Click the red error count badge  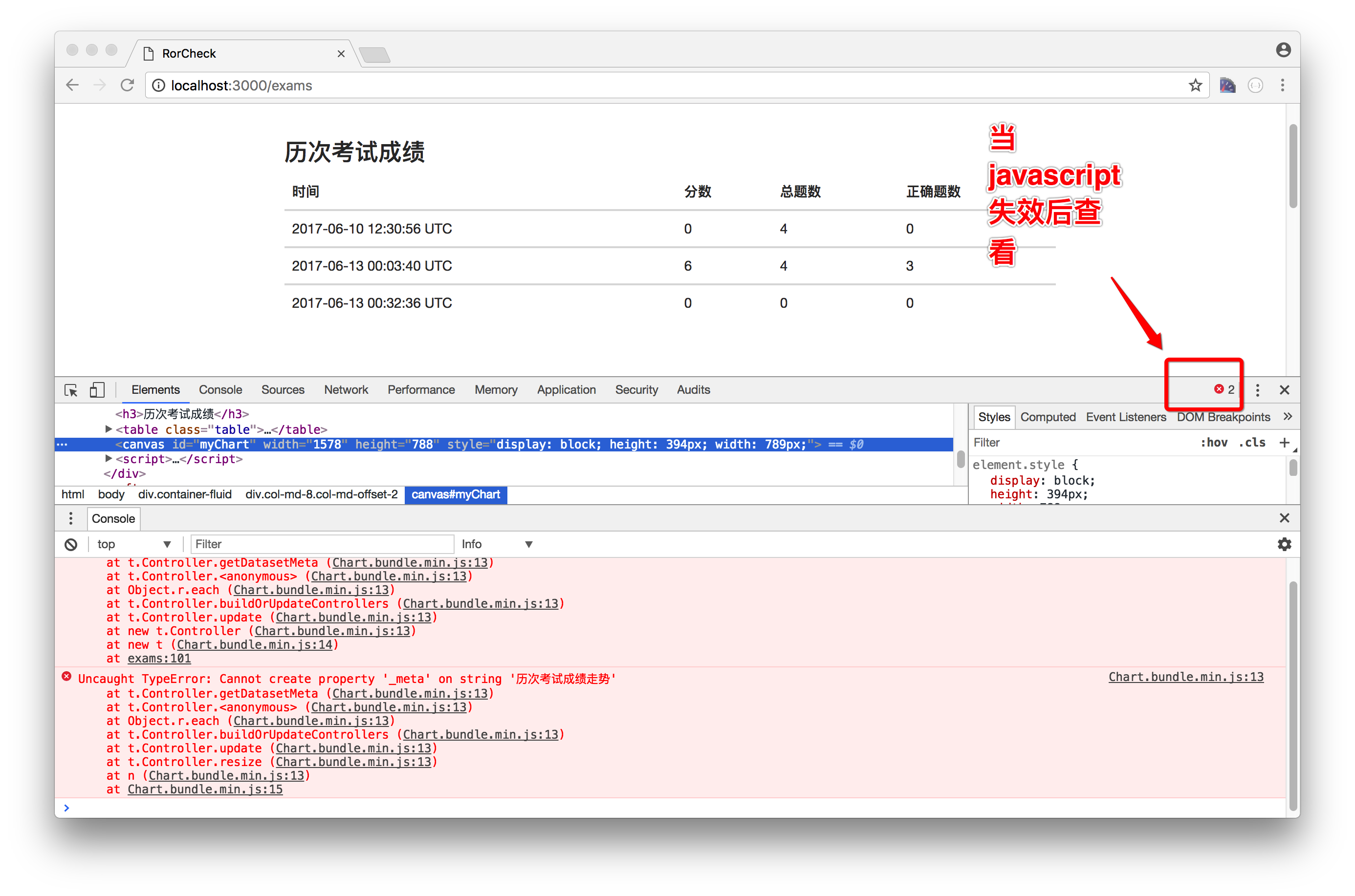tap(1224, 389)
